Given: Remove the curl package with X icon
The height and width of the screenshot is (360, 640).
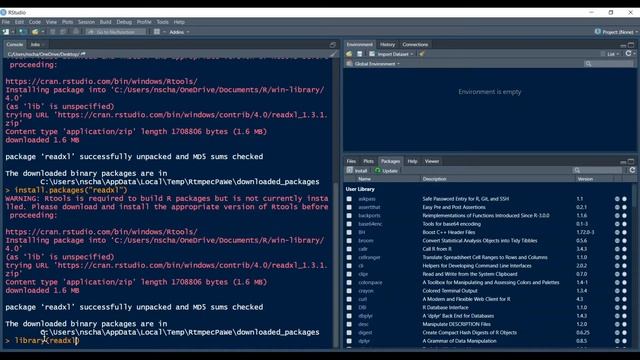Looking at the screenshot, I should click(624, 299).
